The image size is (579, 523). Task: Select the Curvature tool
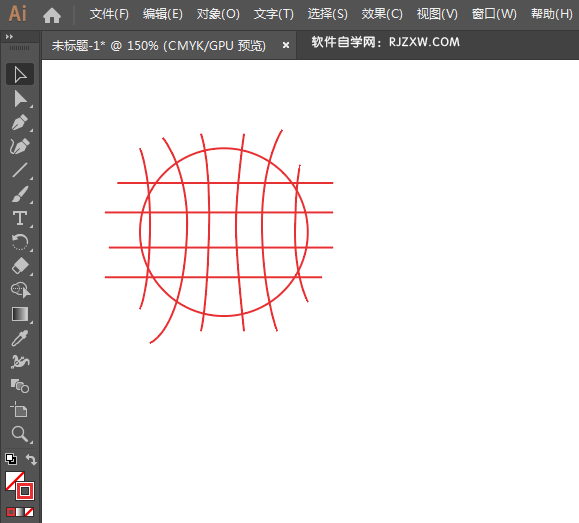(x=20, y=147)
